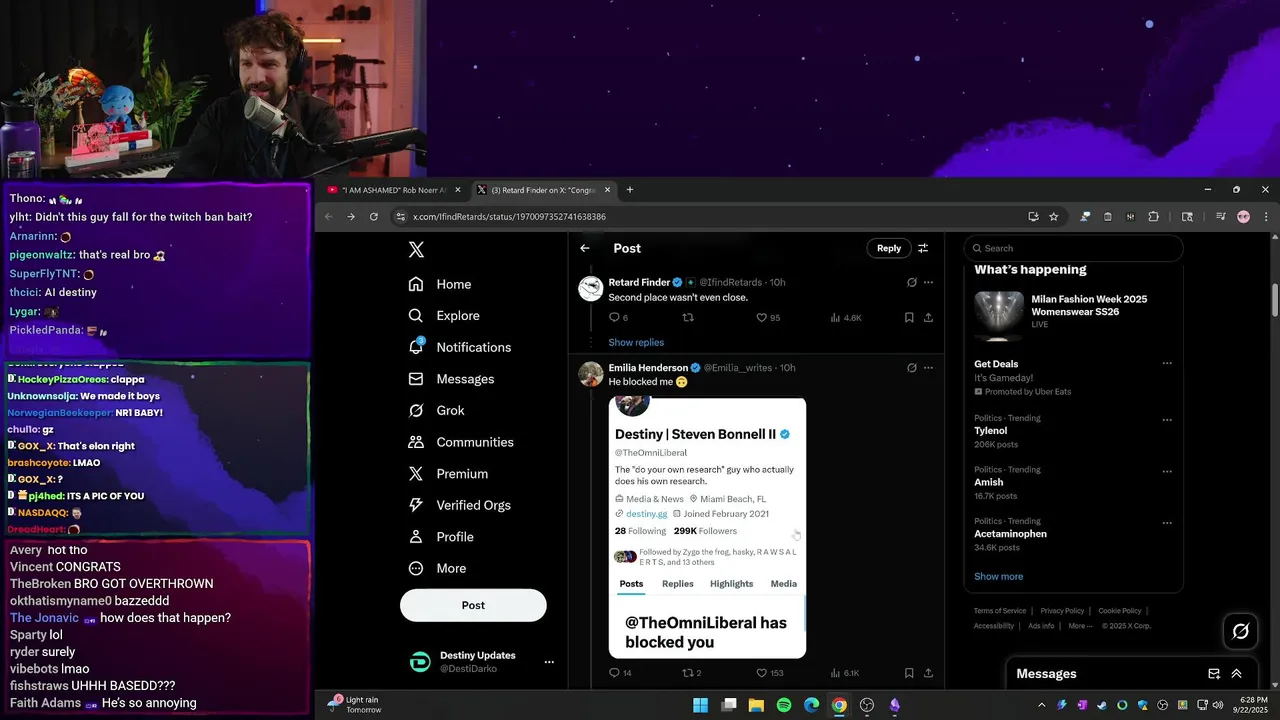The height and width of the screenshot is (720, 1280).
Task: Open the Privacy Policy footer link
Action: [x=1062, y=611]
